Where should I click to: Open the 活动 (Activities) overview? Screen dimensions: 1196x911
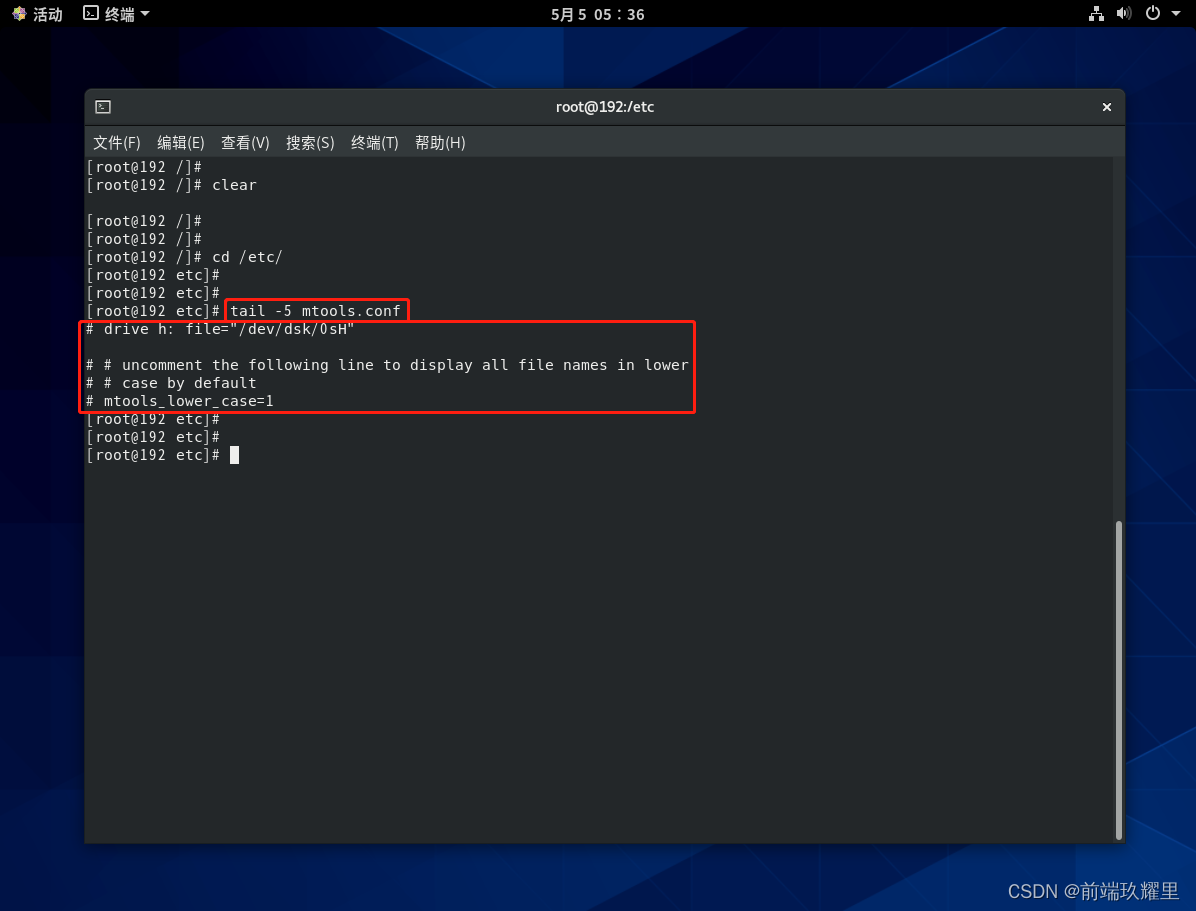[37, 14]
